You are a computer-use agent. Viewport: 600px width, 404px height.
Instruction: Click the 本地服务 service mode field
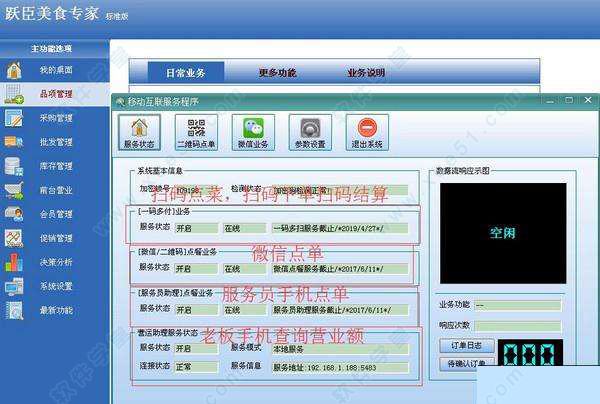pos(340,349)
